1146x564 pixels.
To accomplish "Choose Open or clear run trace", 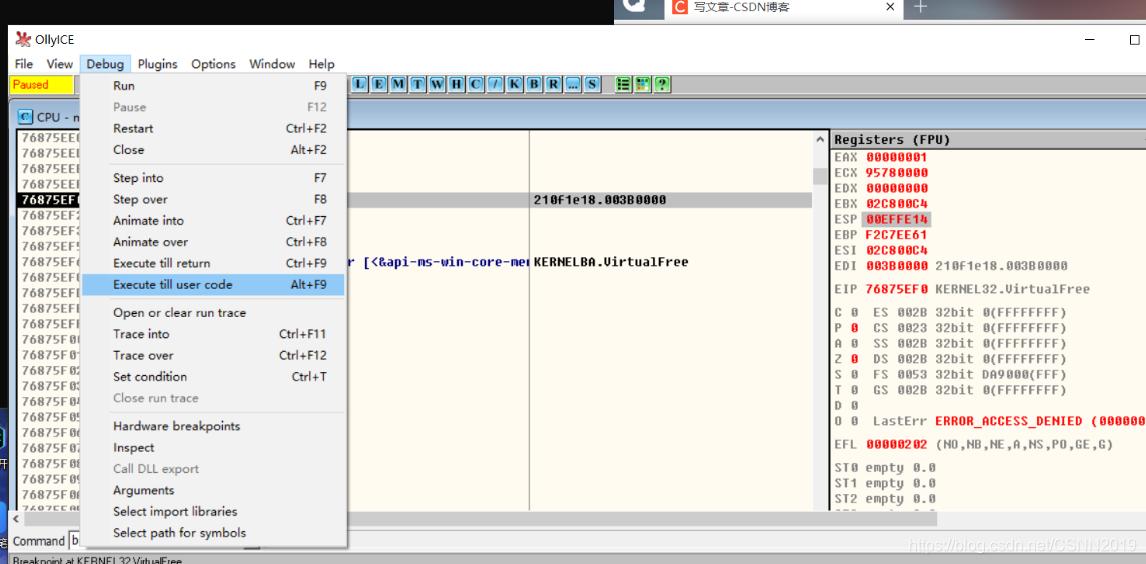I will 213,313.
